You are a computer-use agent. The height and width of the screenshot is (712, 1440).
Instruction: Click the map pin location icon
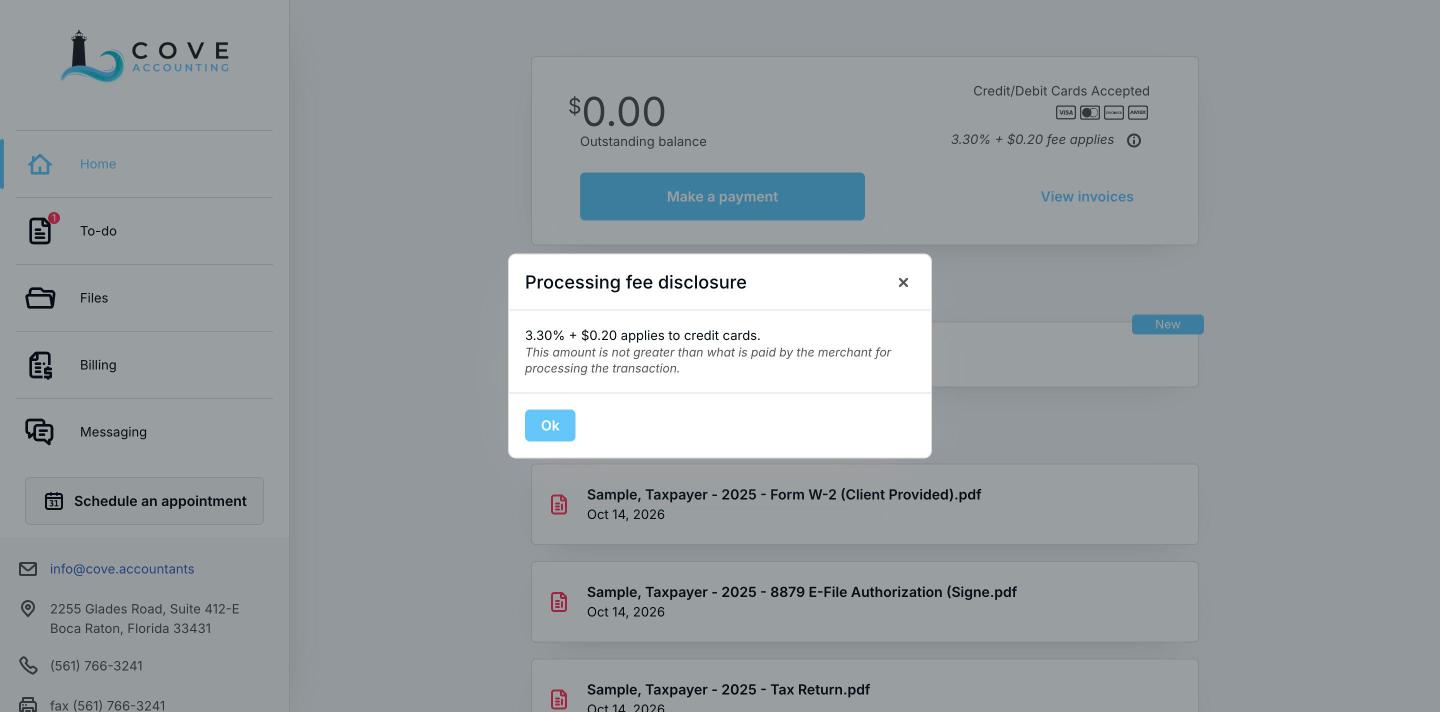tap(28, 609)
